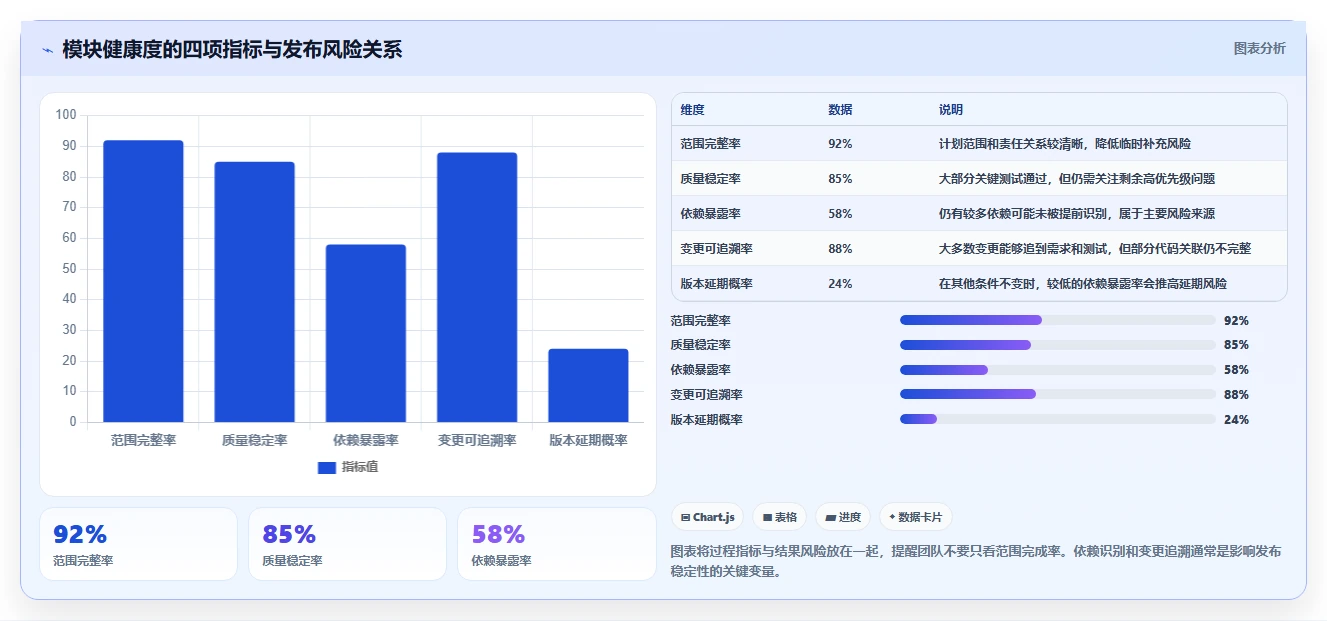Screen dimensions: 1327x621
Task: Click the 85% value in the table
Action: point(840,179)
